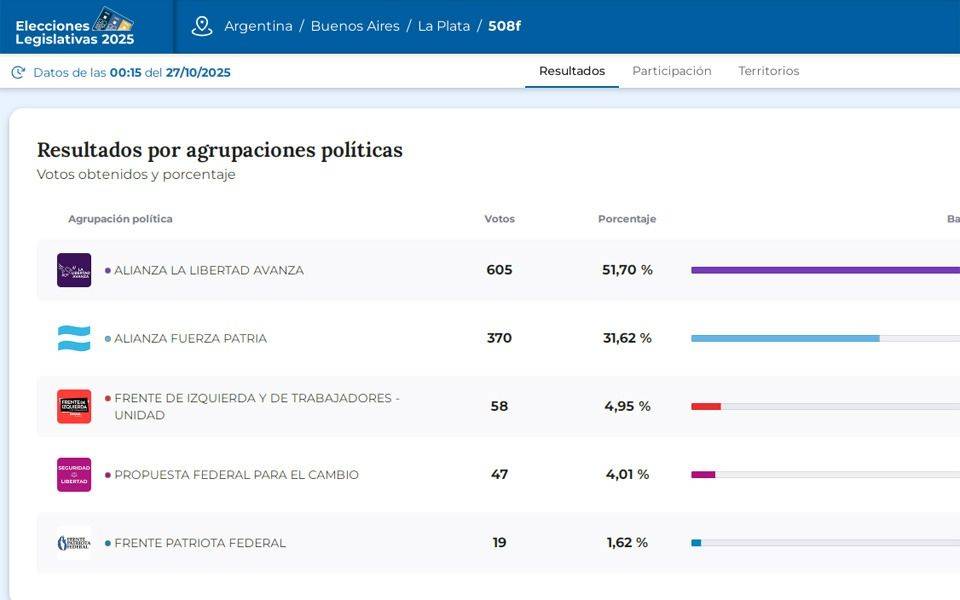Click Frente de Izquierda red logo
Viewport: 960px width, 600px height.
pyautogui.click(x=74, y=406)
